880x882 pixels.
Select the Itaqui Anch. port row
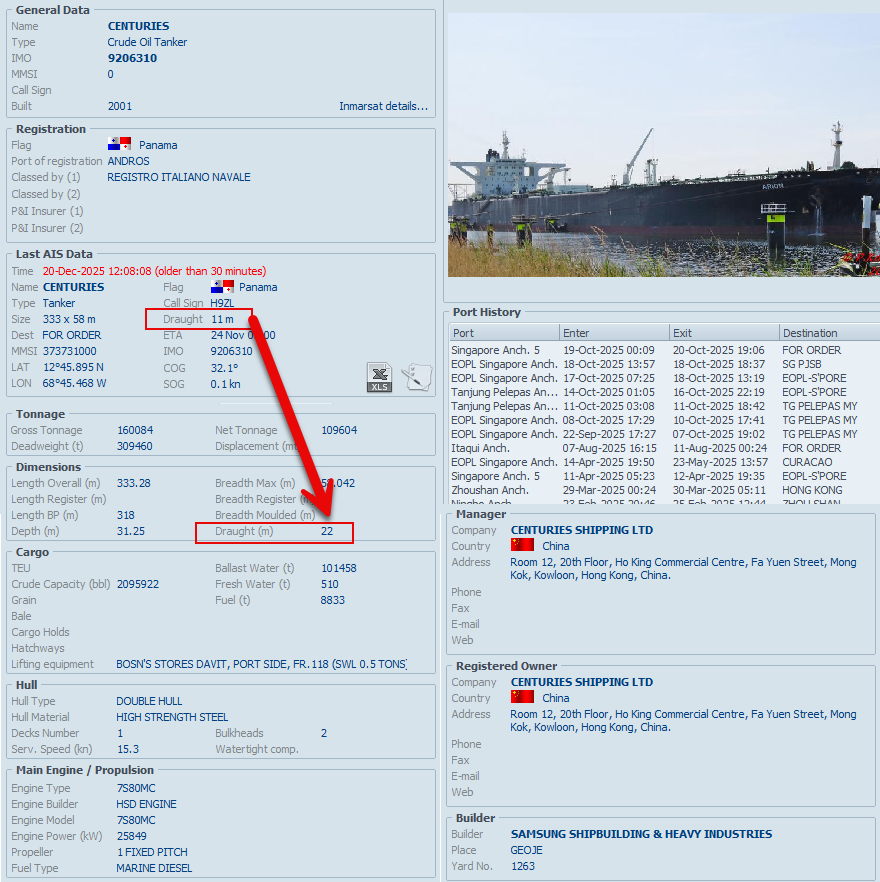[664, 448]
